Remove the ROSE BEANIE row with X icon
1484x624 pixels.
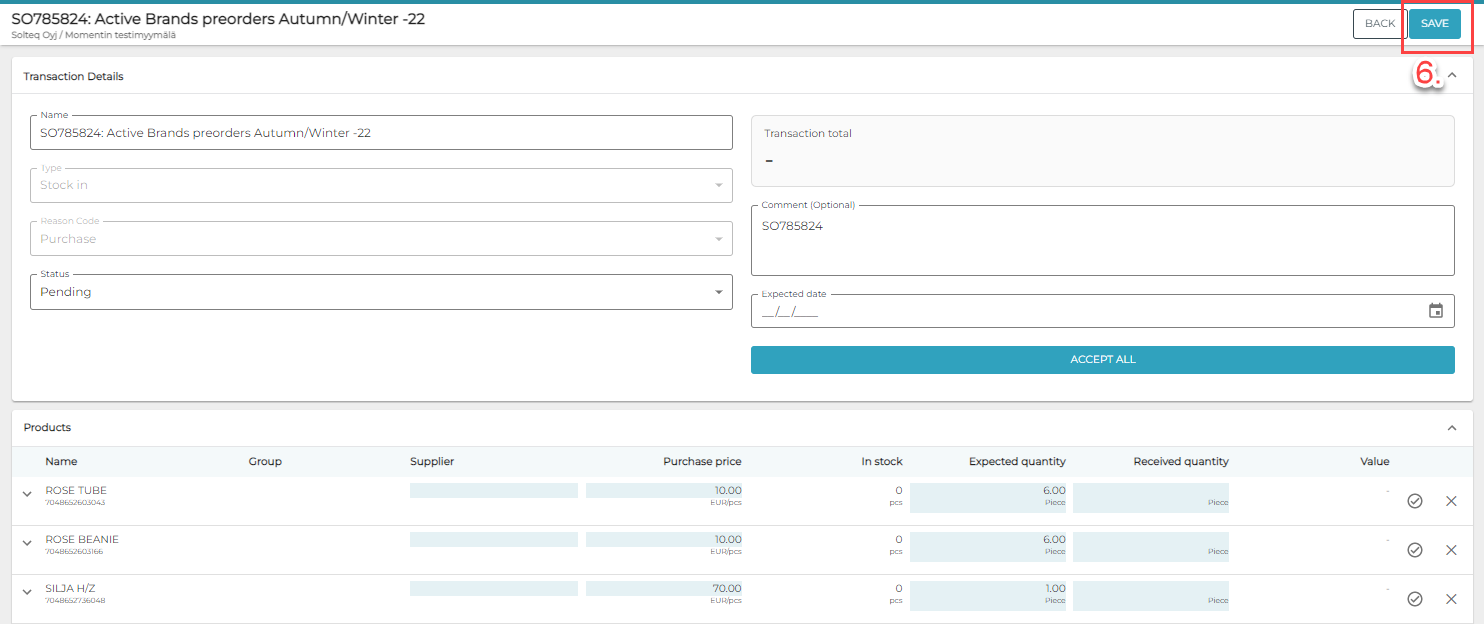click(x=1451, y=550)
